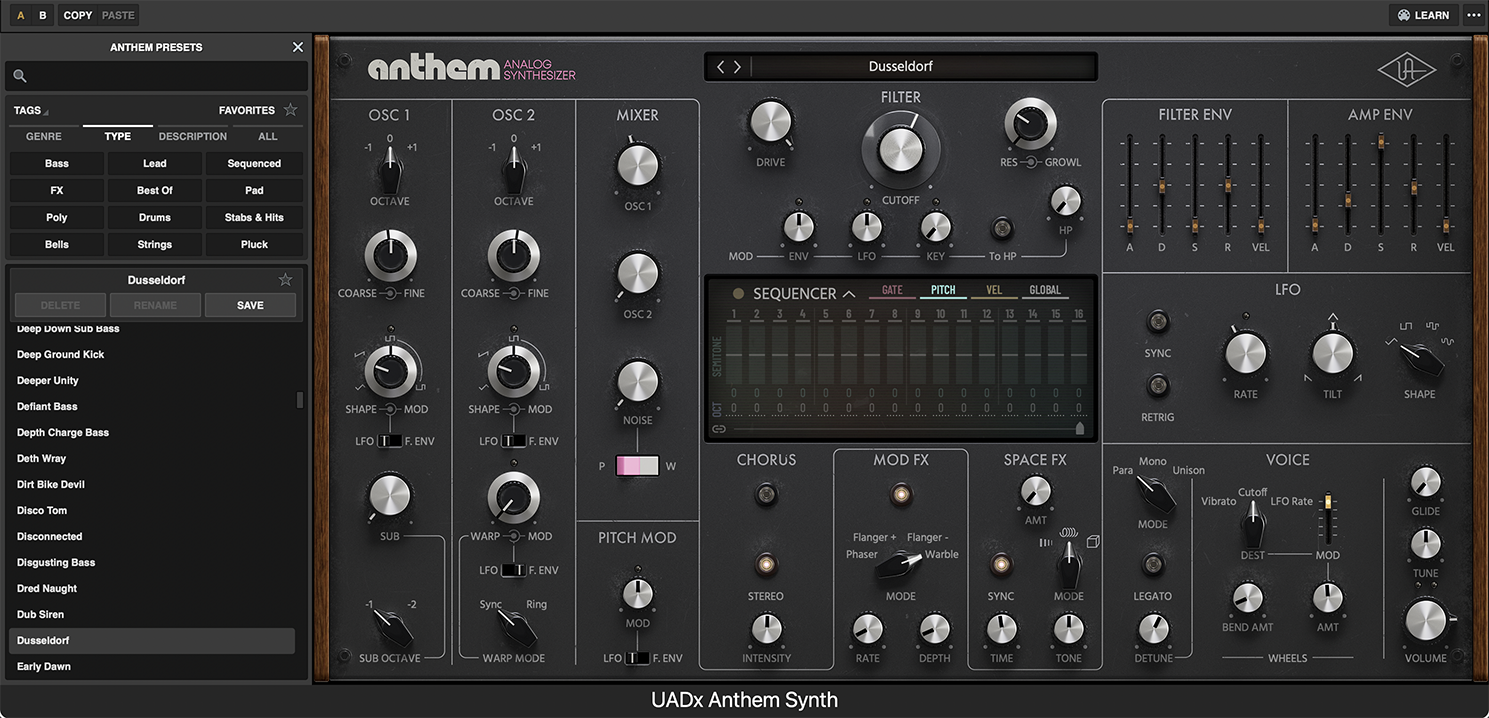Image resolution: width=1489 pixels, height=718 pixels.
Task: Click the Glide knob
Action: [x=1425, y=484]
